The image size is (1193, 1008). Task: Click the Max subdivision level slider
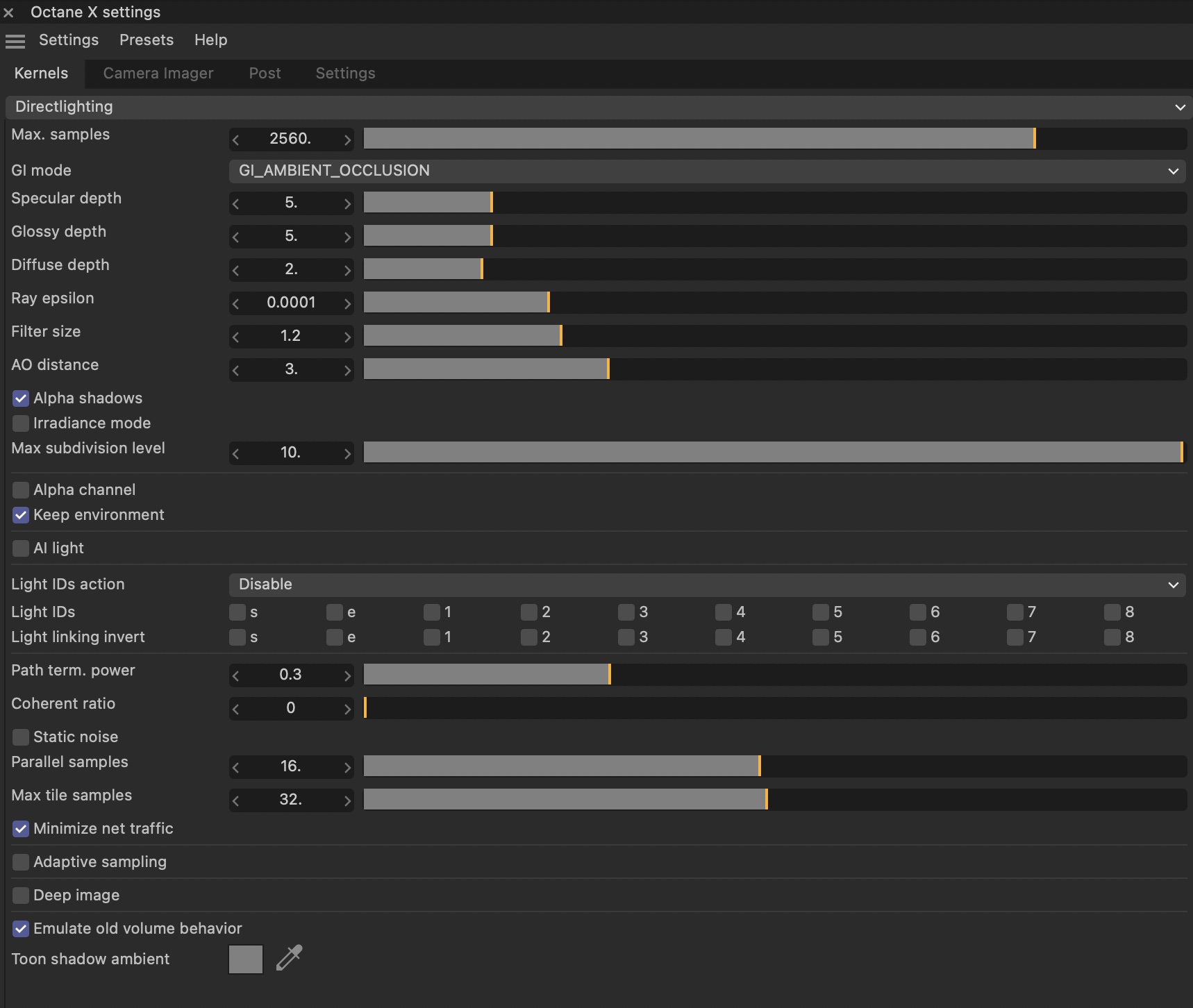775,453
